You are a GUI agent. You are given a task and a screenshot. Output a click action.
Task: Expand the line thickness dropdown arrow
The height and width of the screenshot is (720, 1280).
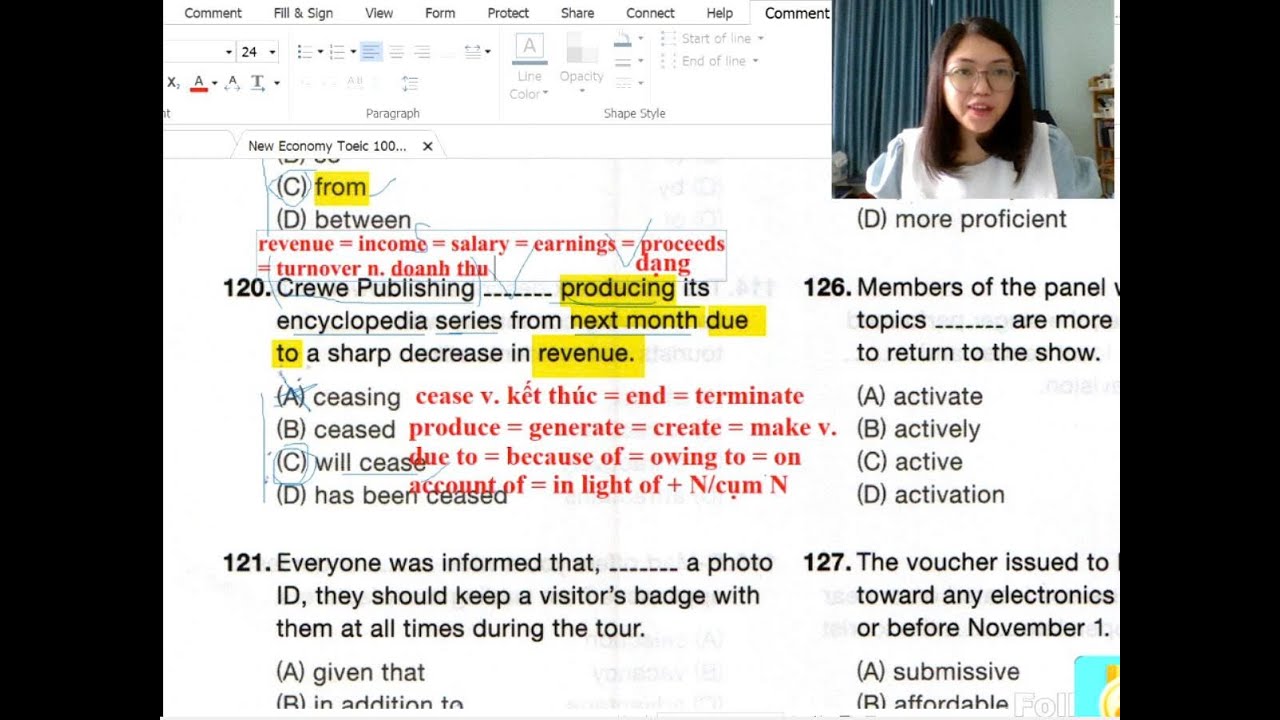click(640, 61)
